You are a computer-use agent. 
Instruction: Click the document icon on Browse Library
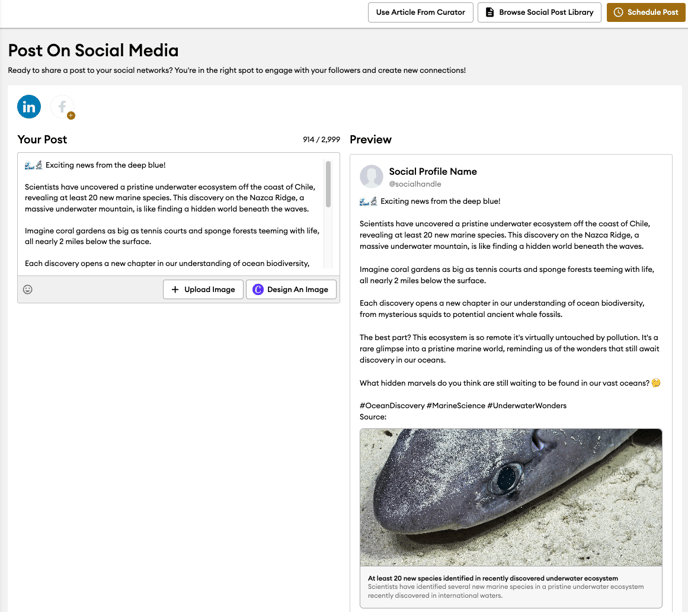click(490, 12)
